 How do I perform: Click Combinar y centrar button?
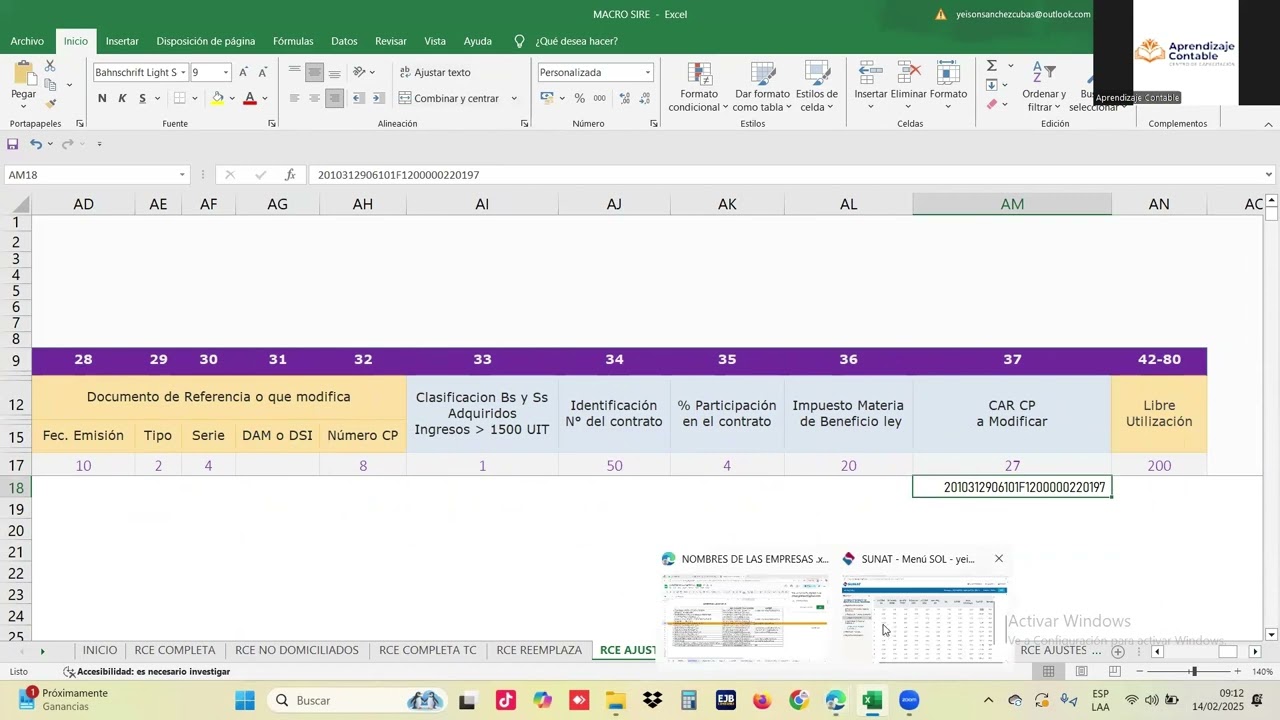click(x=449, y=98)
